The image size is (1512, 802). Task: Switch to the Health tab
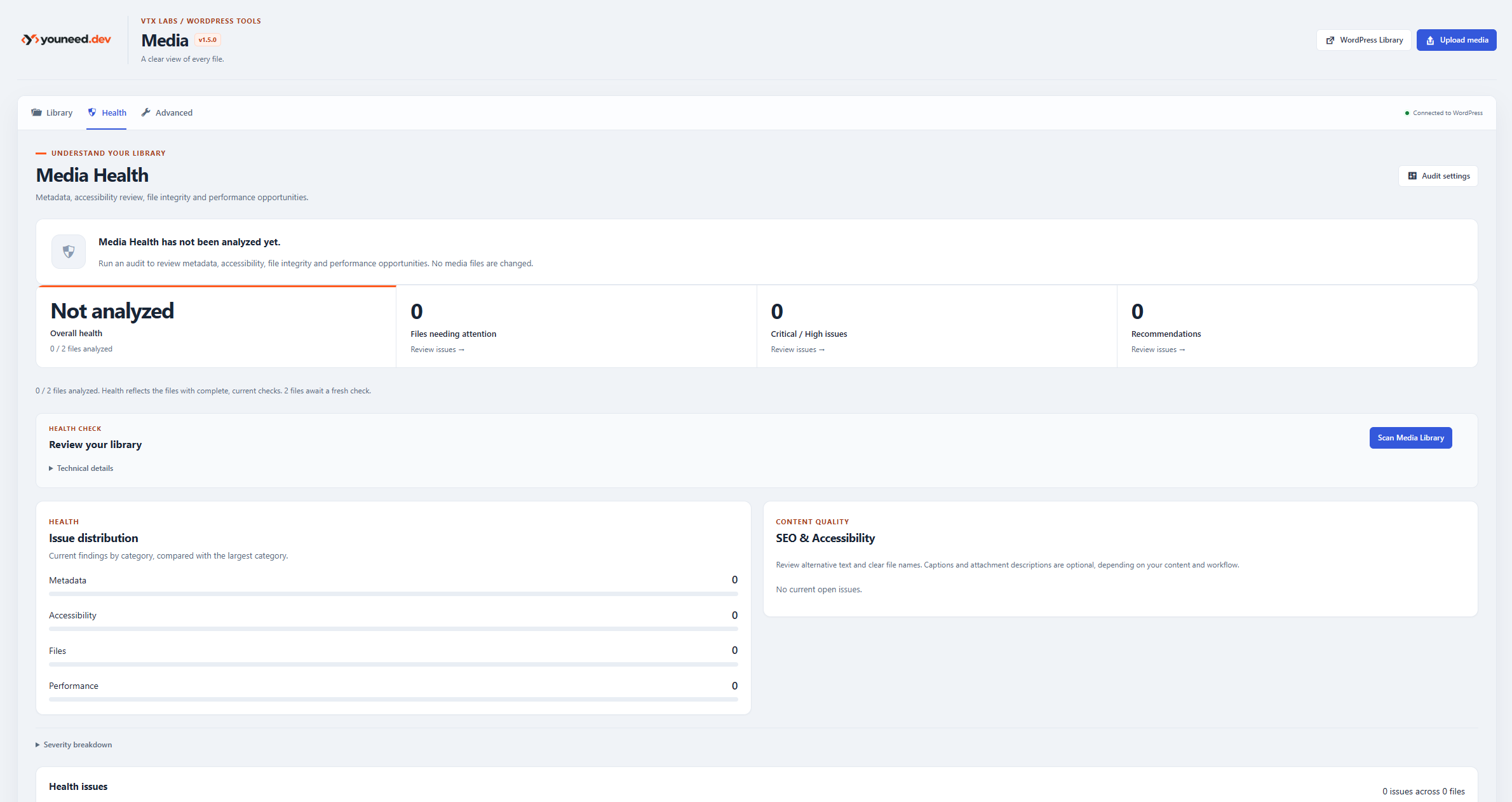pyautogui.click(x=107, y=112)
